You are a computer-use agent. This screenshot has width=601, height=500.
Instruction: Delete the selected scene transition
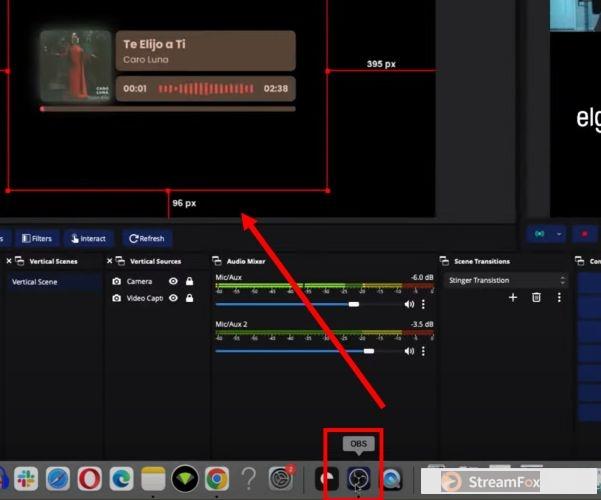[x=536, y=298]
